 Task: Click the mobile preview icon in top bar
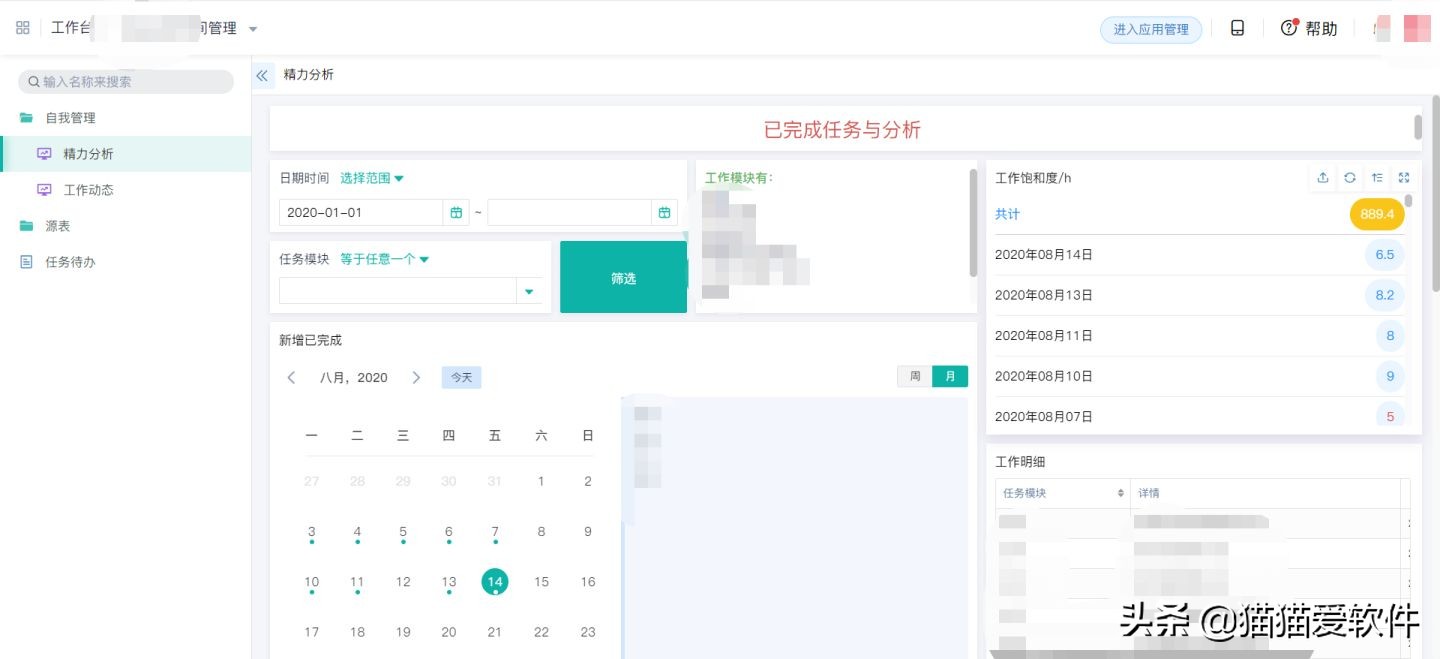click(x=1237, y=28)
